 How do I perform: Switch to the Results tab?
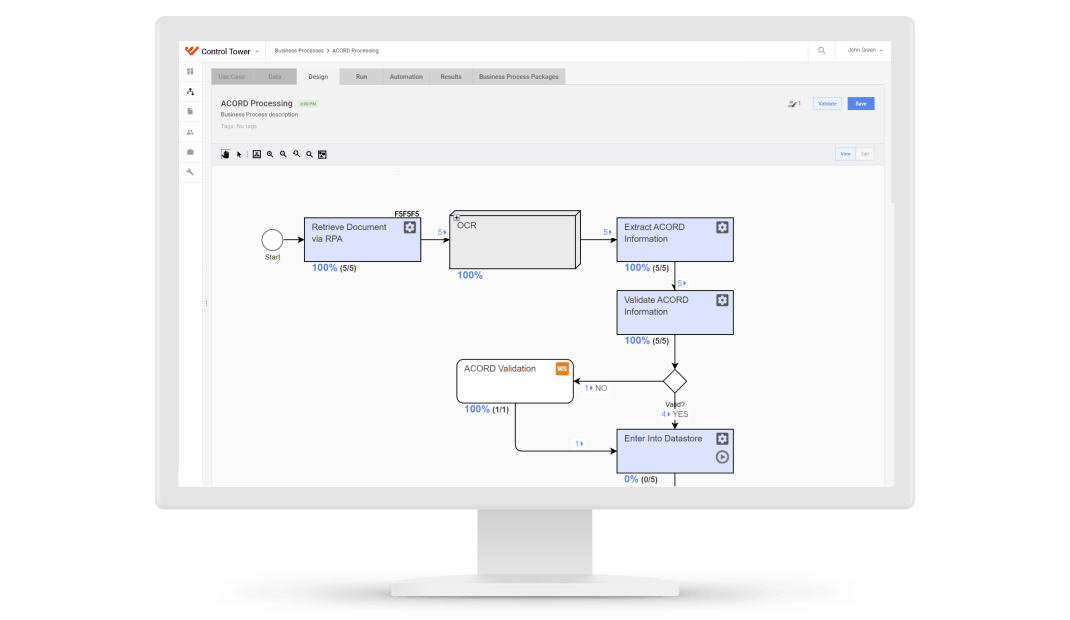coord(450,76)
